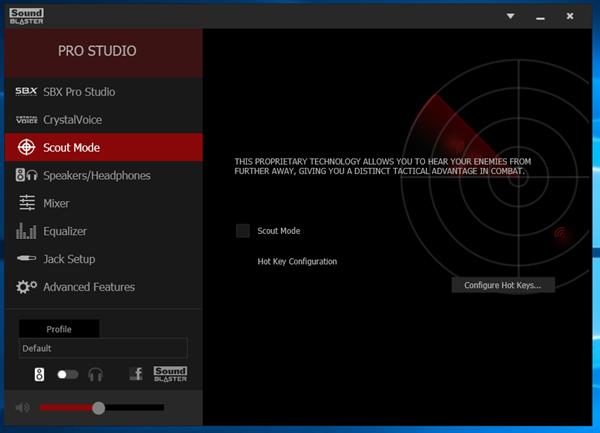This screenshot has width=600, height=433.
Task: Click the Profile button
Action: (x=59, y=329)
